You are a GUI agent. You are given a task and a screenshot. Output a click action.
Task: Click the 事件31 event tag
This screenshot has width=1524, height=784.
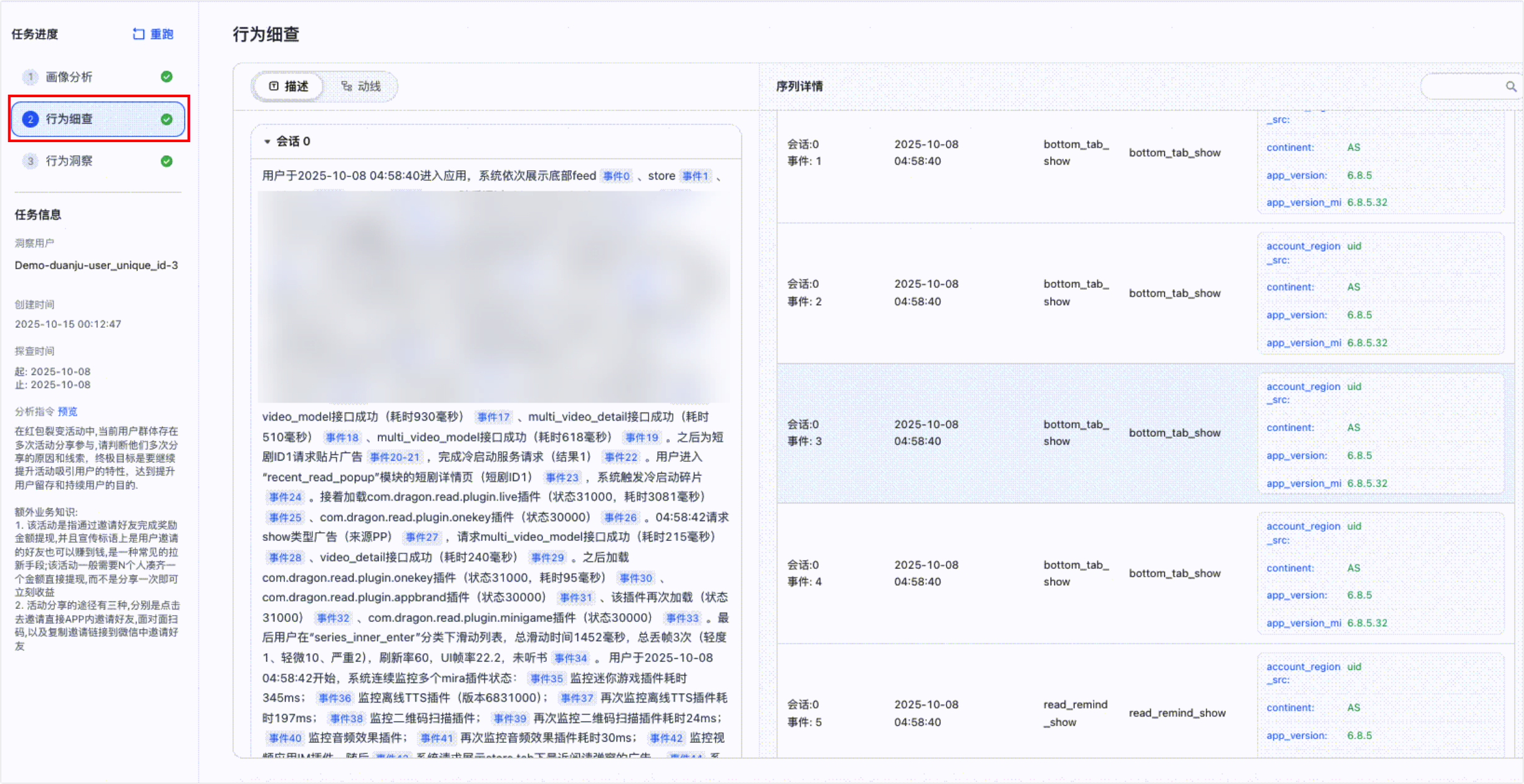(575, 598)
